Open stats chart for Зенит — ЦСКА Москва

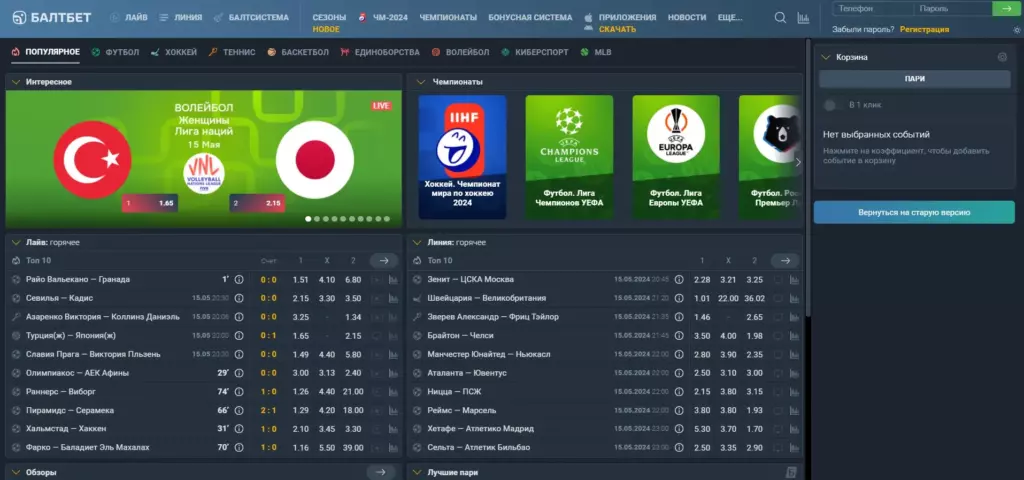(x=794, y=280)
